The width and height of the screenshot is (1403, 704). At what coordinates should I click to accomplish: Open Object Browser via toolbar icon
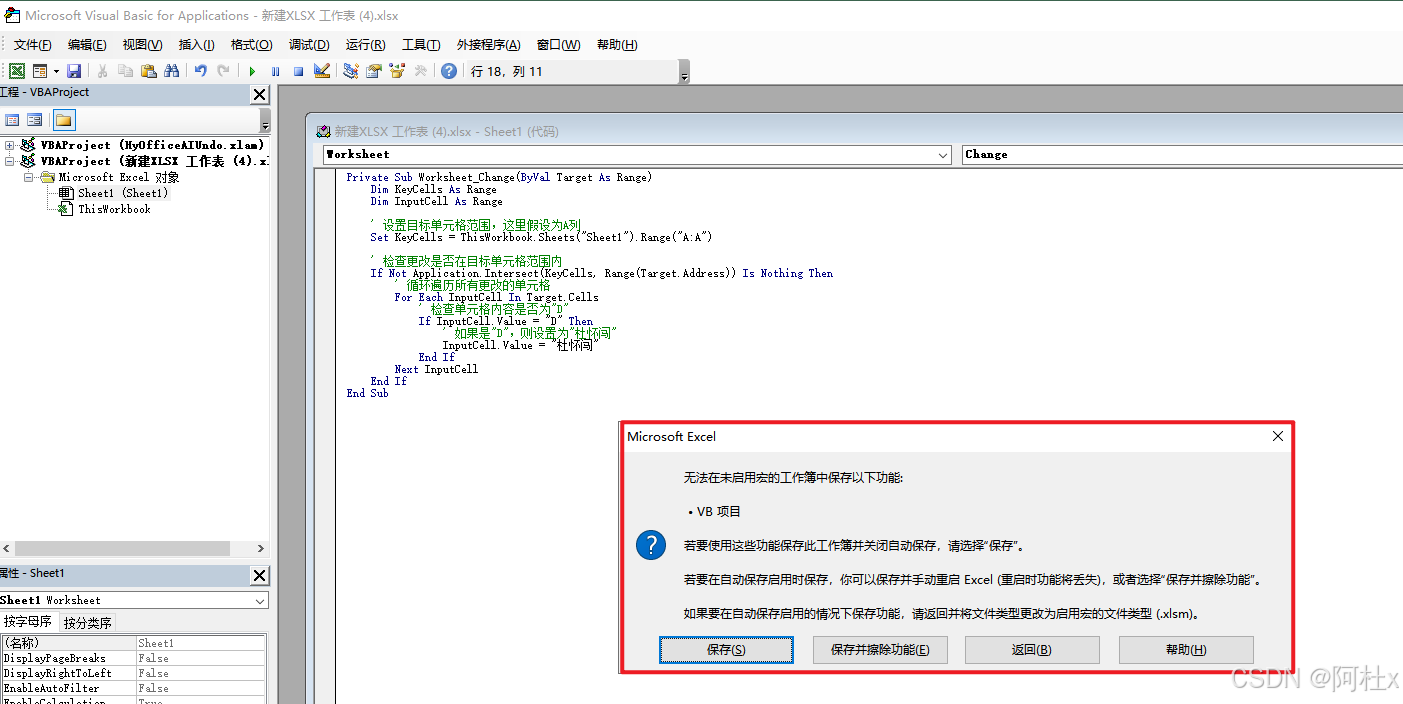click(x=397, y=71)
